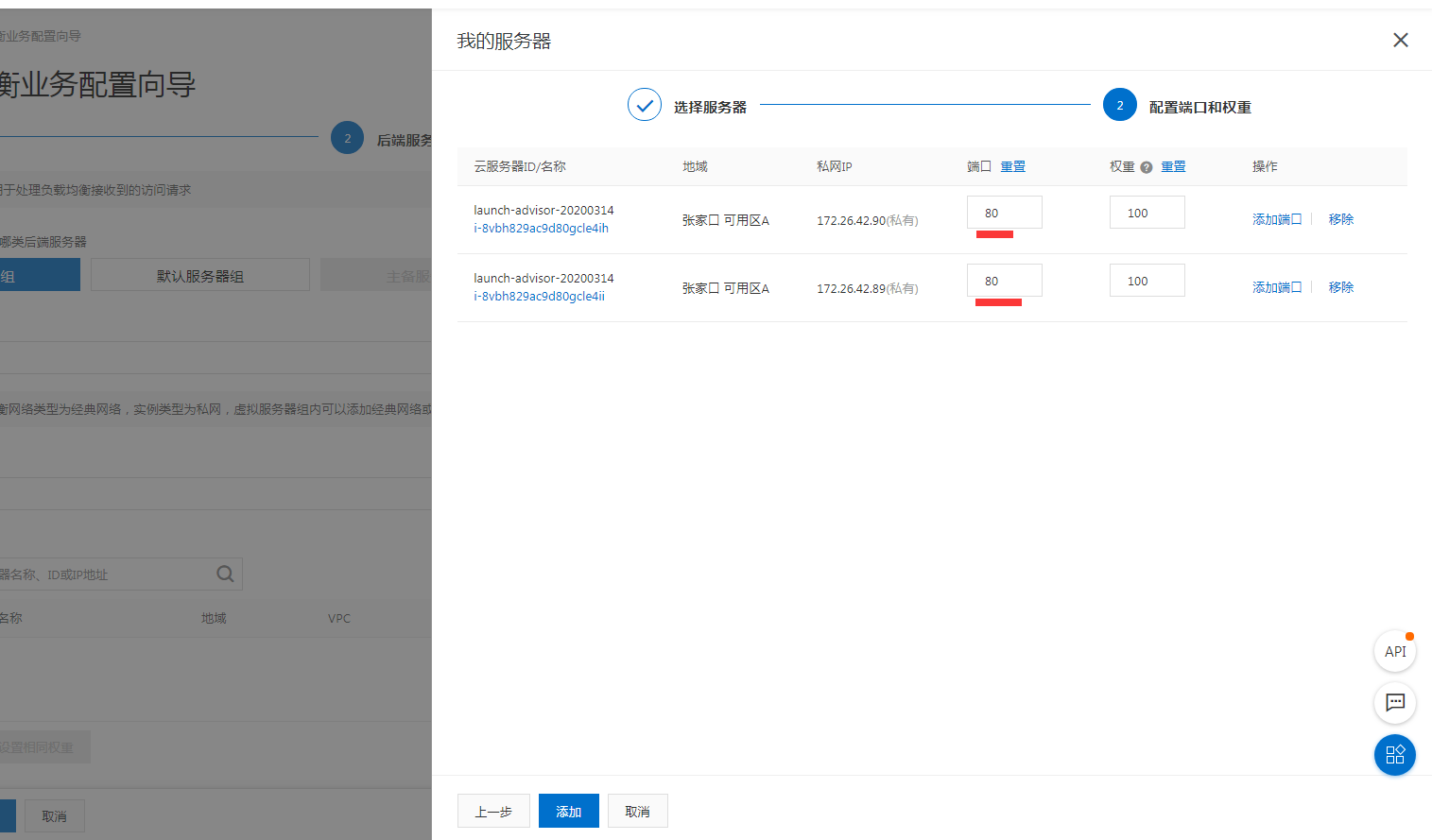Click the 我的服务器 panel title
This screenshot has width=1432, height=840.
[x=504, y=41]
